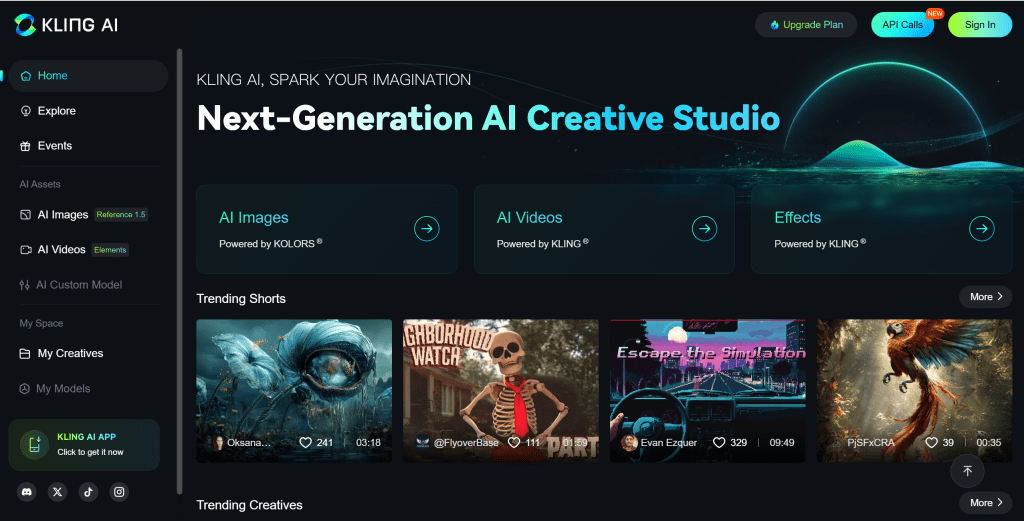This screenshot has height=521, width=1024.
Task: Click the phone download icon
Action: click(x=35, y=445)
